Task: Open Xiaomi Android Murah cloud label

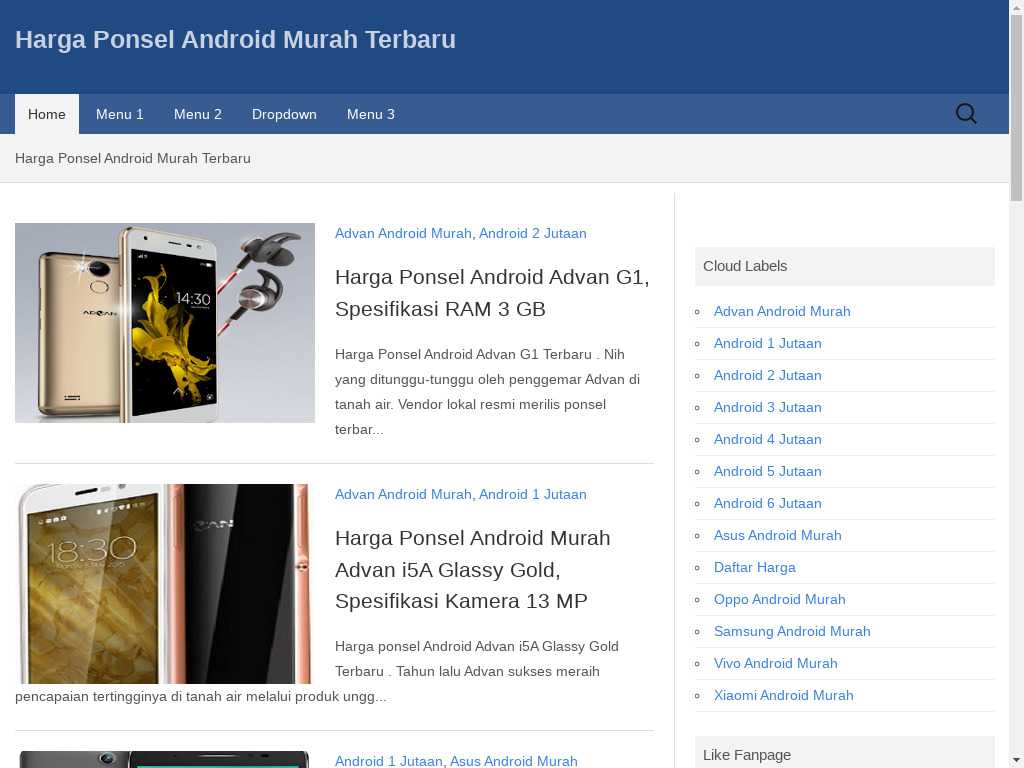Action: tap(783, 696)
